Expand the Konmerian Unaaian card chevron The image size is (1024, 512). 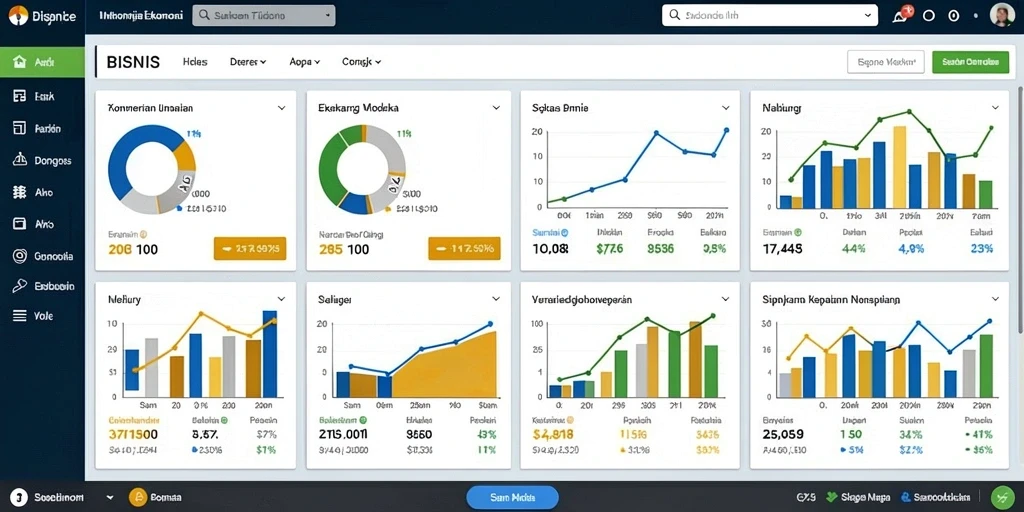[x=281, y=108]
